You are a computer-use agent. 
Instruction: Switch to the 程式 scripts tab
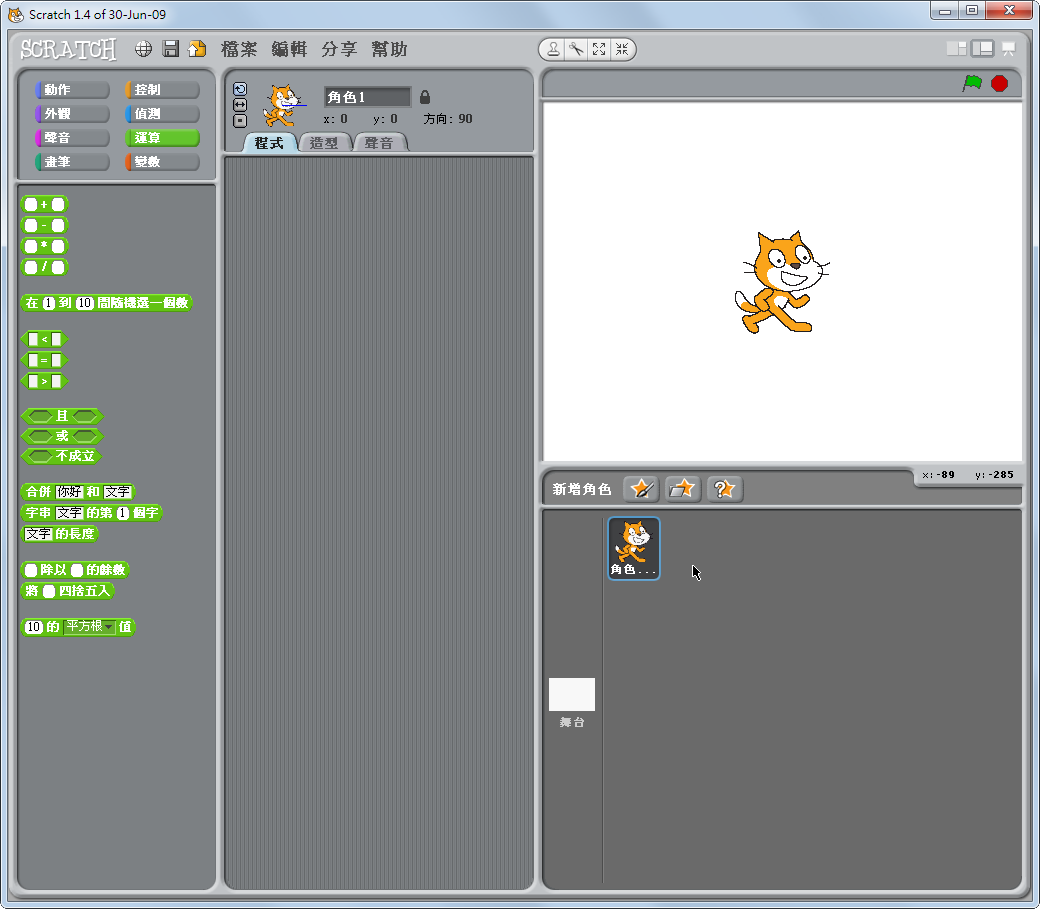[x=269, y=143]
